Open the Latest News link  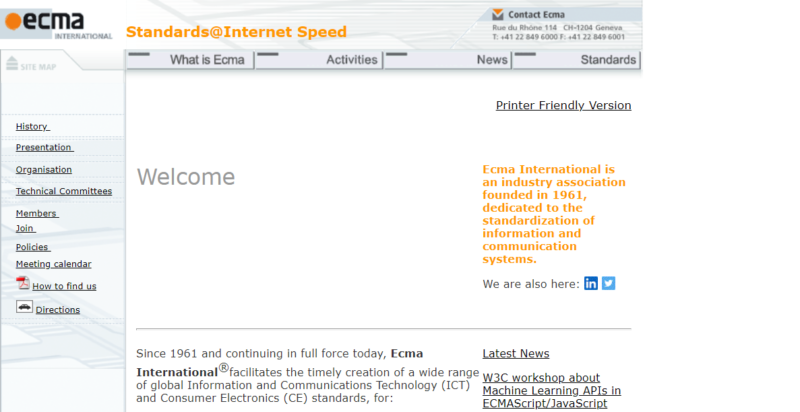[x=516, y=353]
